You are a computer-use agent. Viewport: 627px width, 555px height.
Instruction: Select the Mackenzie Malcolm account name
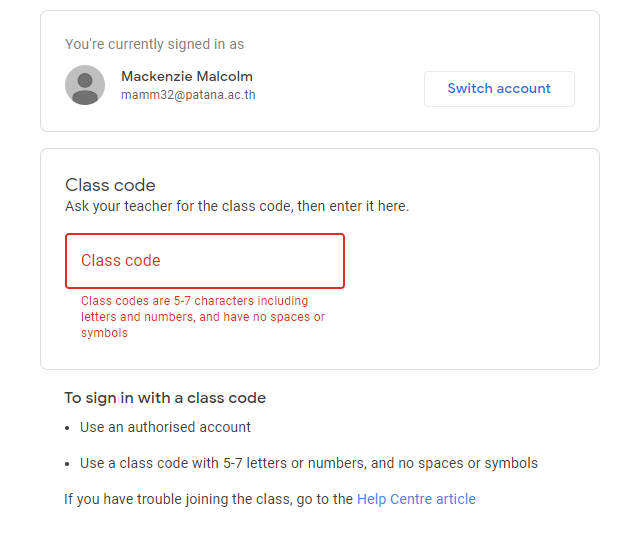pyautogui.click(x=187, y=76)
